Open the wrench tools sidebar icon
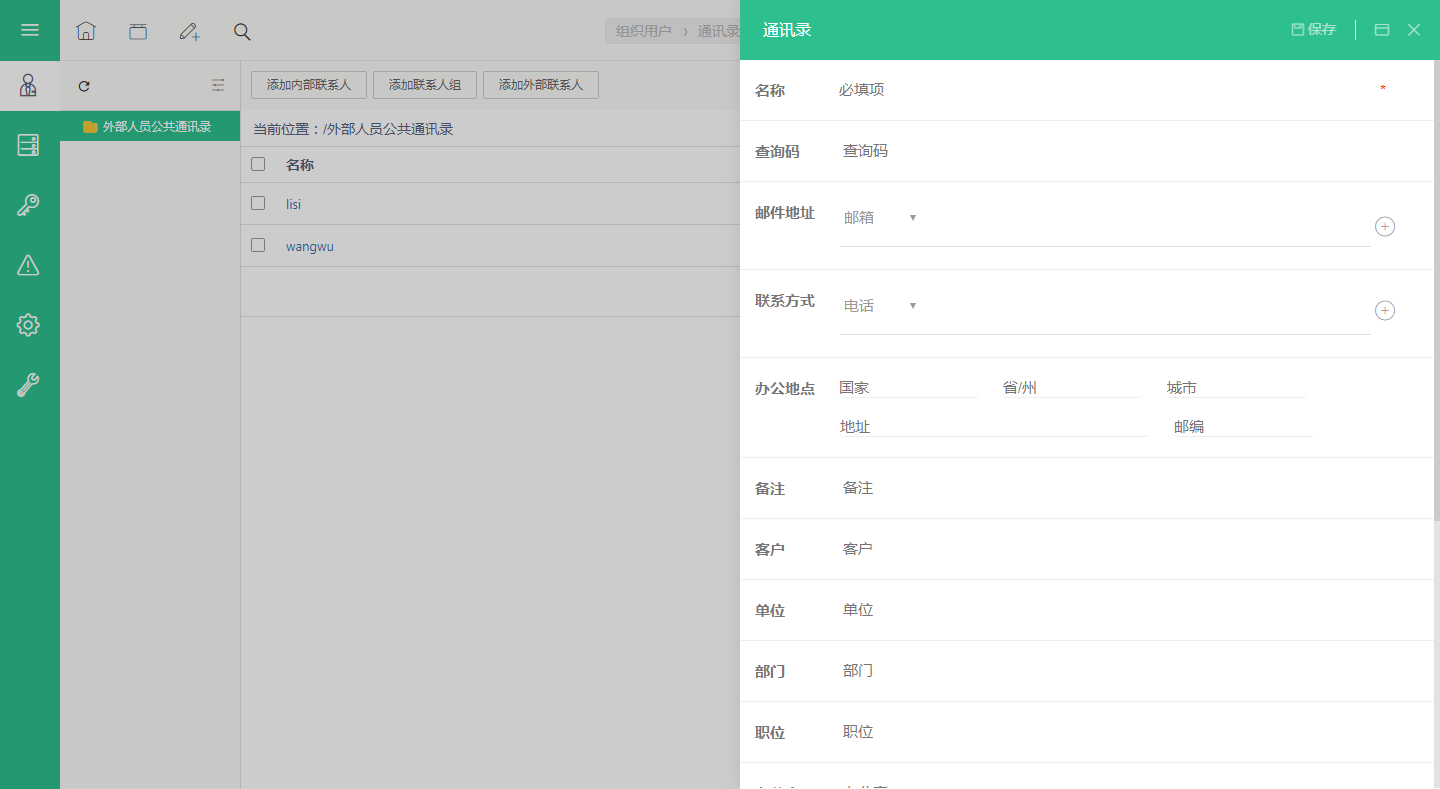The height and width of the screenshot is (789, 1440). 29,385
